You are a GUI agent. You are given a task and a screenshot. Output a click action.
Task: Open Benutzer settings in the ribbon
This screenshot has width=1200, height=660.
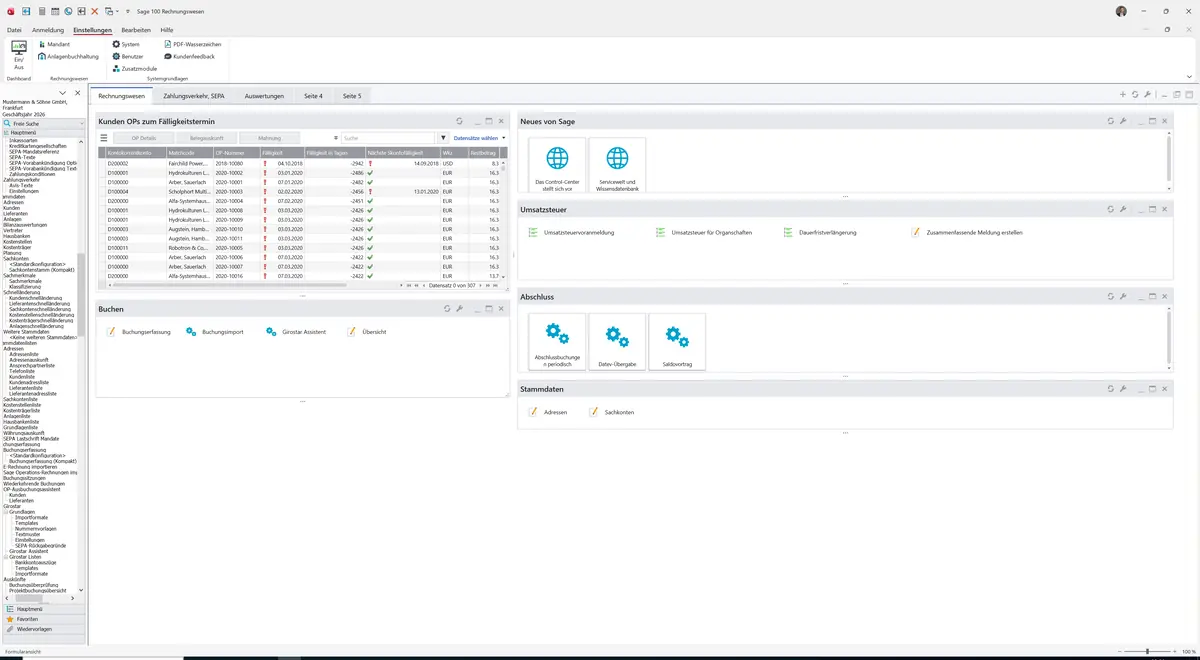point(128,57)
